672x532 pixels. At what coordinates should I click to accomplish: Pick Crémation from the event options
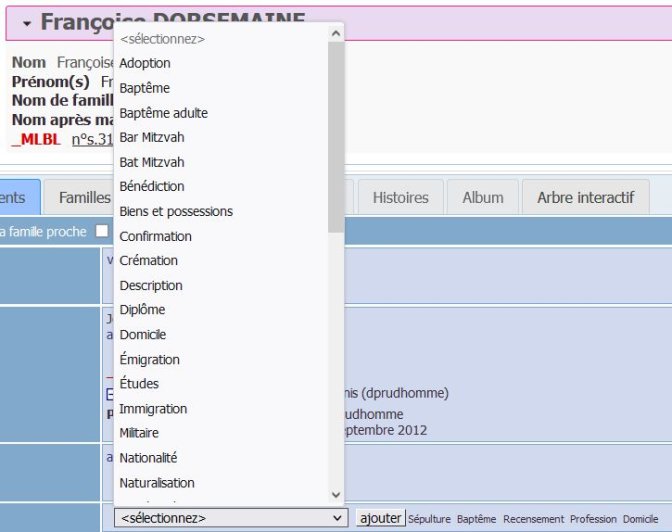[x=149, y=260]
